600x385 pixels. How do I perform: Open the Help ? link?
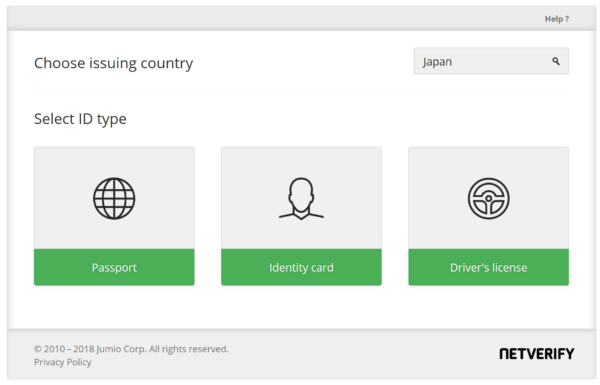557,19
